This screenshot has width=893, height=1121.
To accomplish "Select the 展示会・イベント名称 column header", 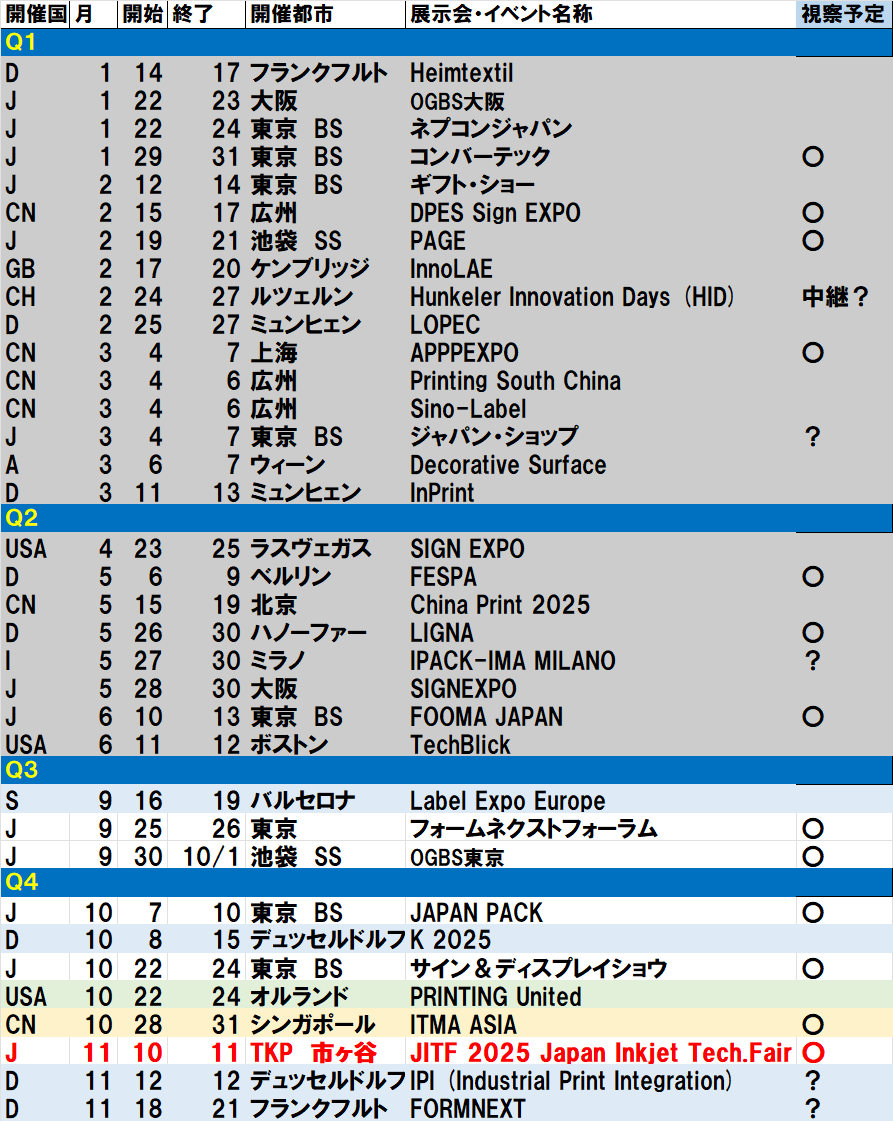I will [x=601, y=14].
